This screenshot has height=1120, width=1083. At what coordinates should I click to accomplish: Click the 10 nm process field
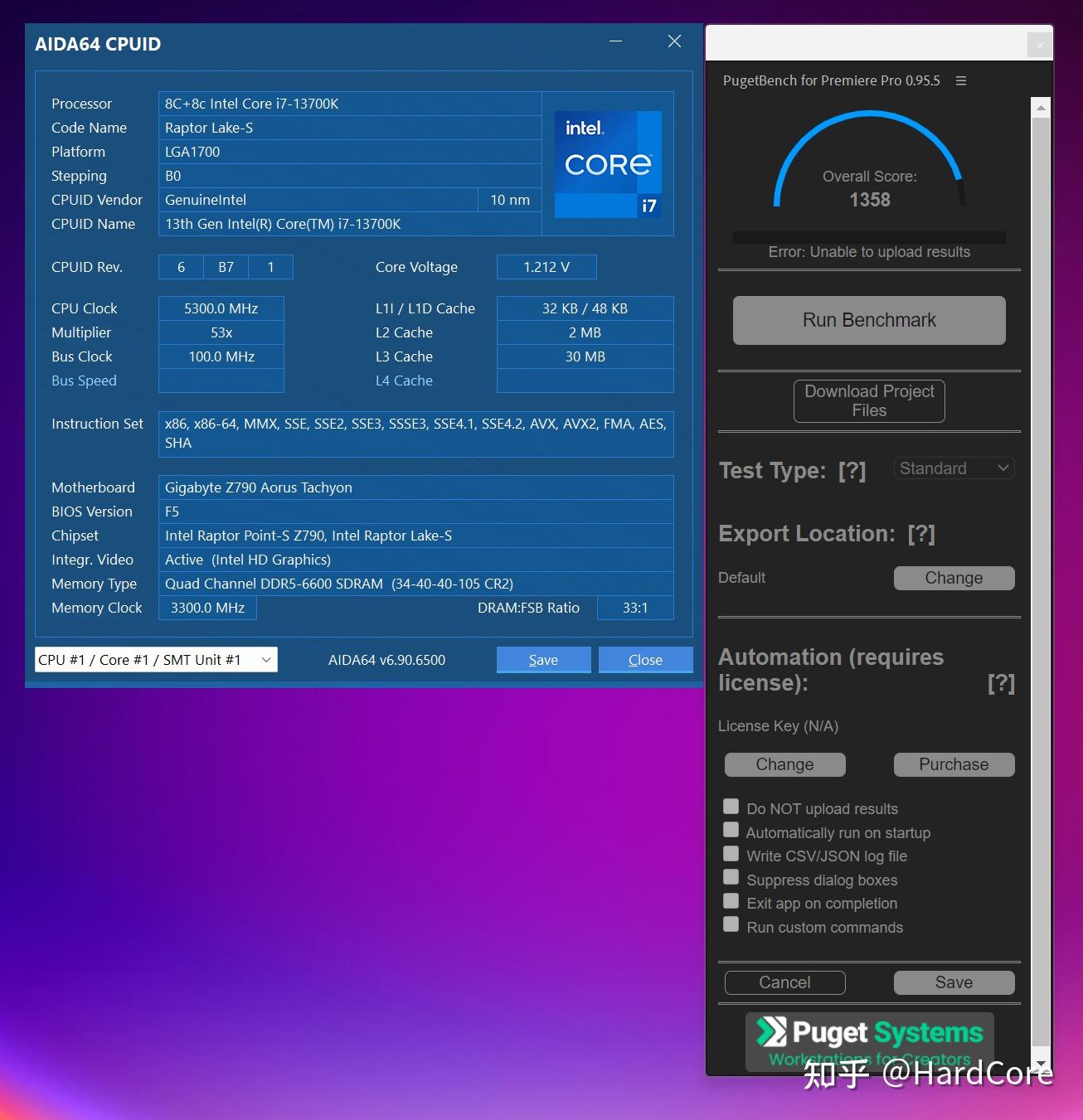point(510,200)
